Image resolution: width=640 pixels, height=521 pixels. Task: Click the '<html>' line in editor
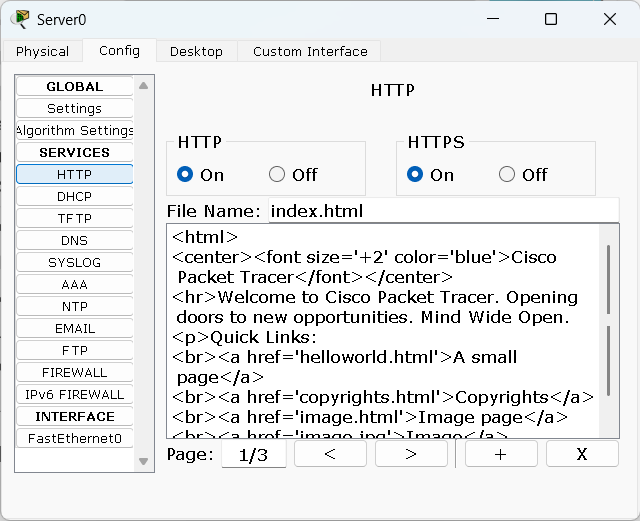pos(205,237)
